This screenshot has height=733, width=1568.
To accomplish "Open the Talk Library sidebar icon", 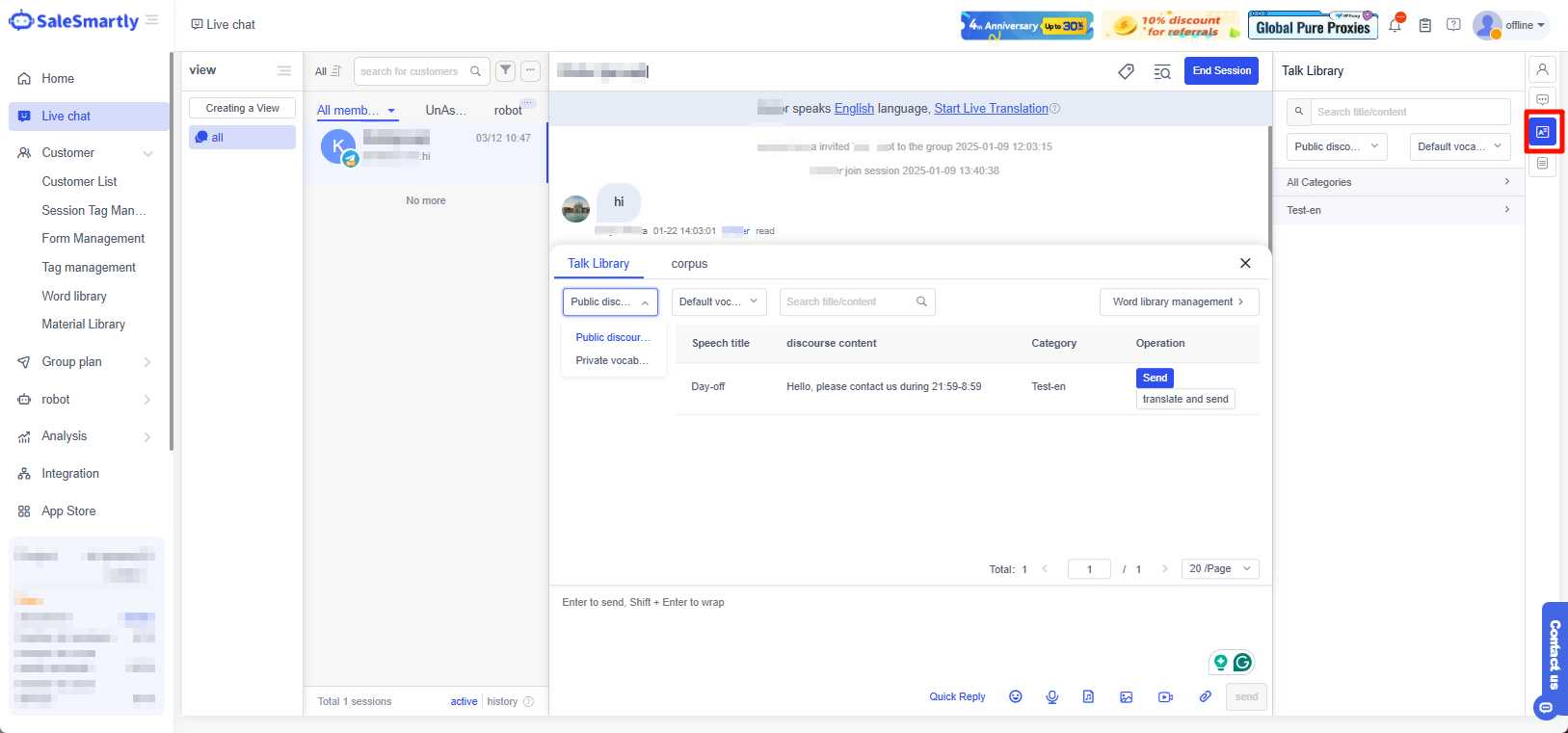I will pyautogui.click(x=1542, y=132).
